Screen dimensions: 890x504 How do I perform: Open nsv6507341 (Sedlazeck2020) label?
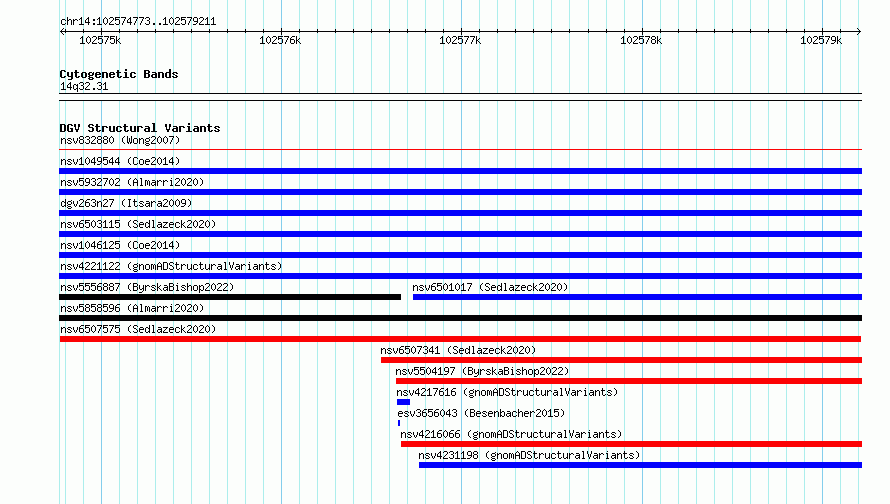click(458, 350)
